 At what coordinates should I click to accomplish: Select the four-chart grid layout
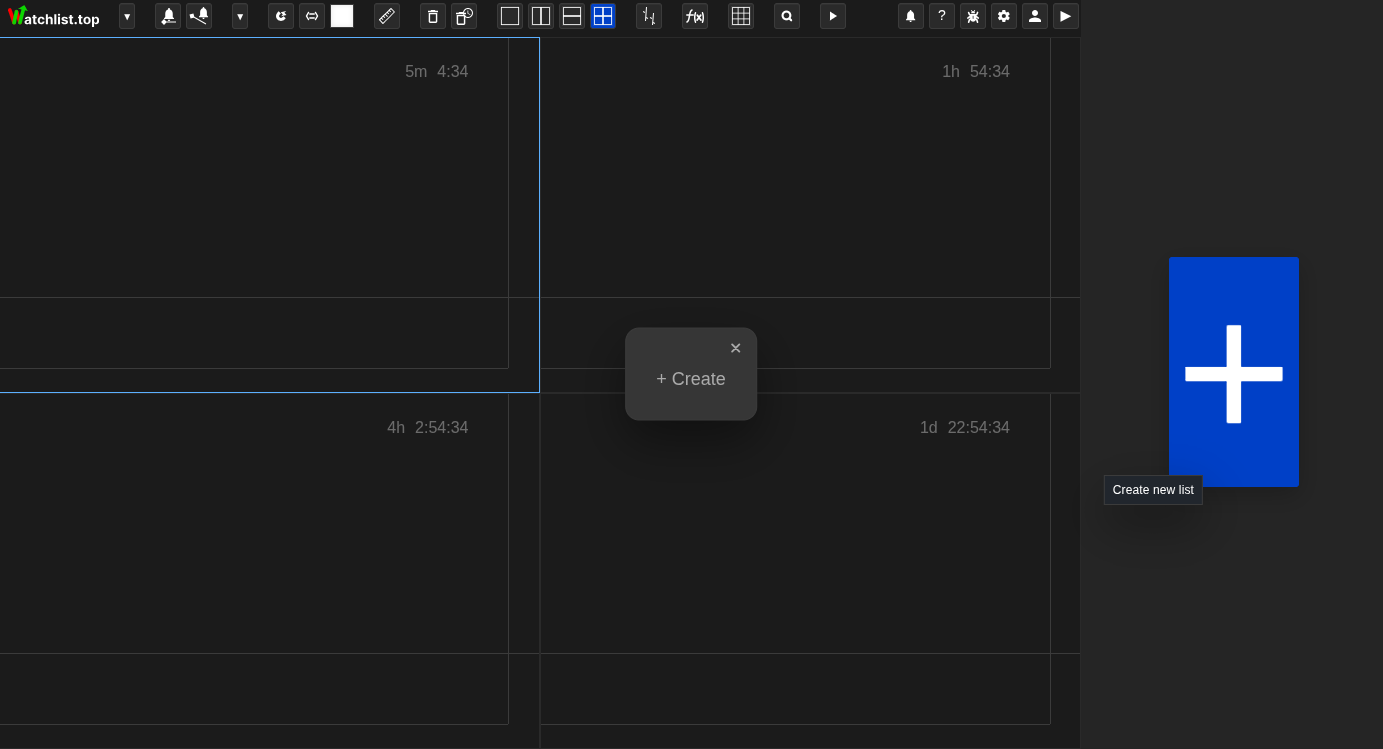(x=603, y=16)
